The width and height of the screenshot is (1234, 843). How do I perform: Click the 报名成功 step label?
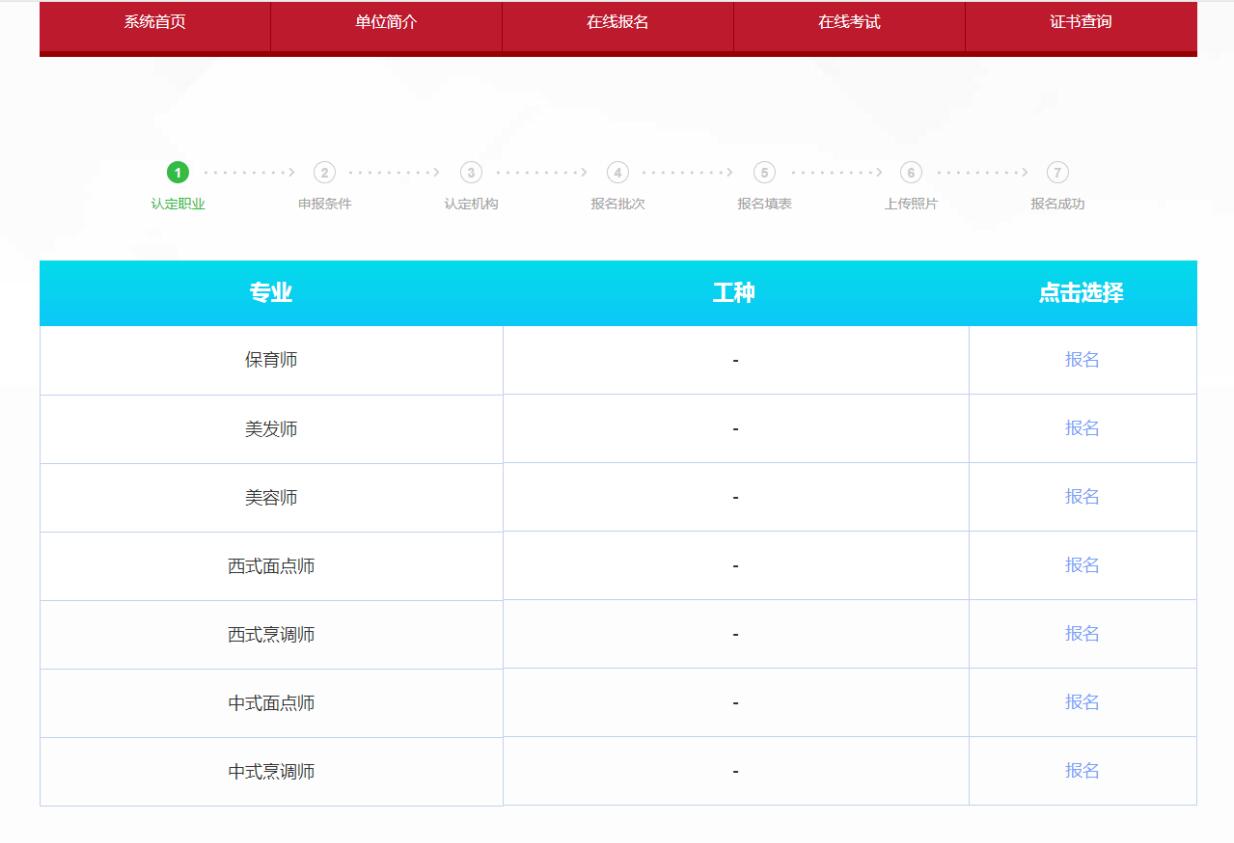1058,205
